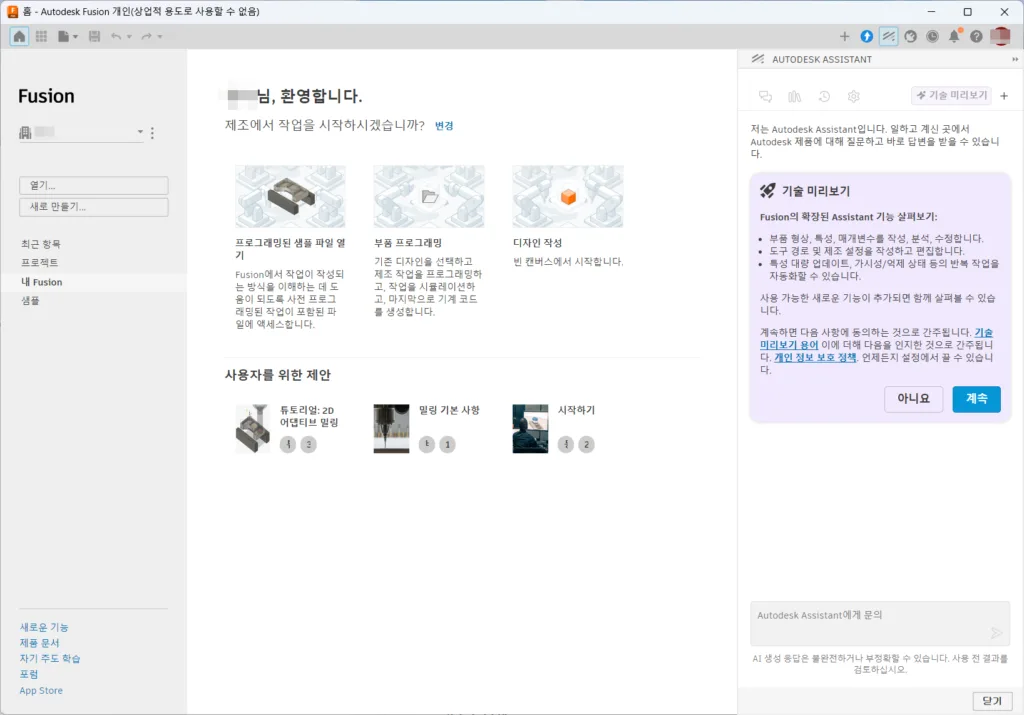Screen dimensions: 1024x715
Task: Open notifications bell icon
Action: click(x=954, y=37)
